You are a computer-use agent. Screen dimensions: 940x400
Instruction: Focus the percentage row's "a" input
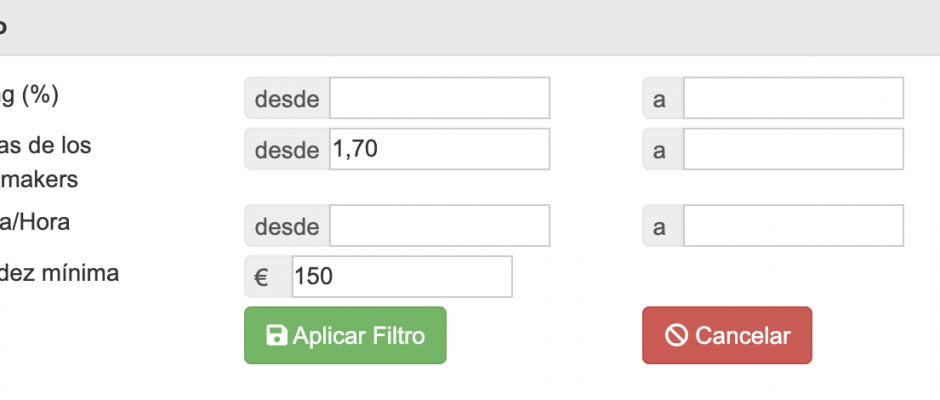coord(793,98)
